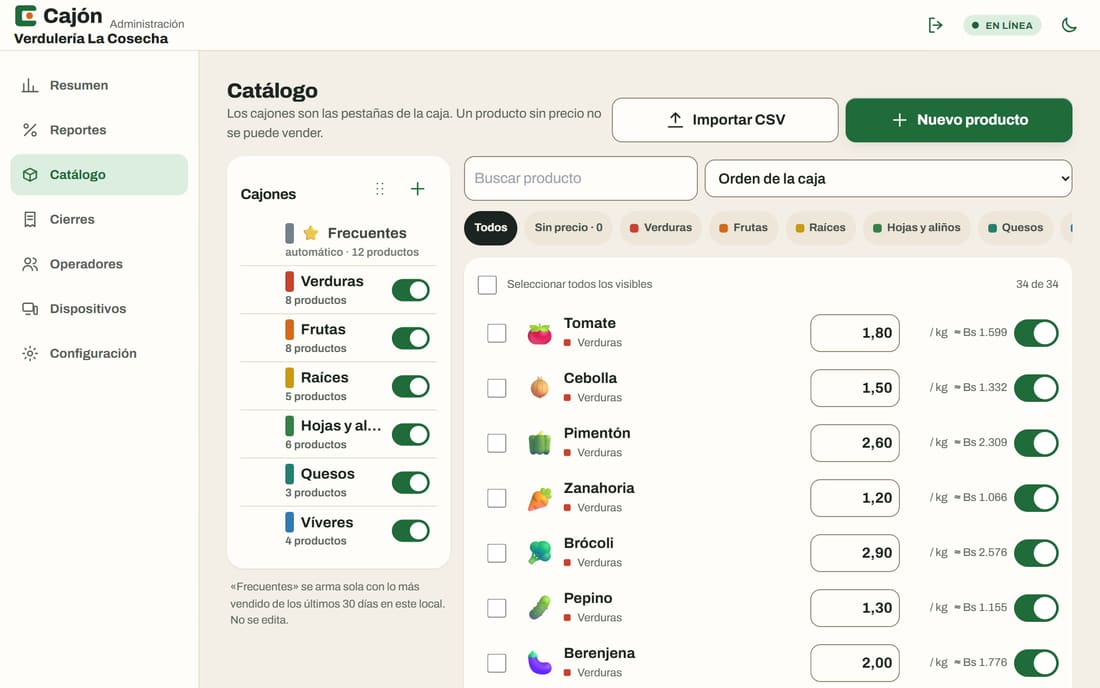Check the Tomate row checkbox

[x=497, y=333]
